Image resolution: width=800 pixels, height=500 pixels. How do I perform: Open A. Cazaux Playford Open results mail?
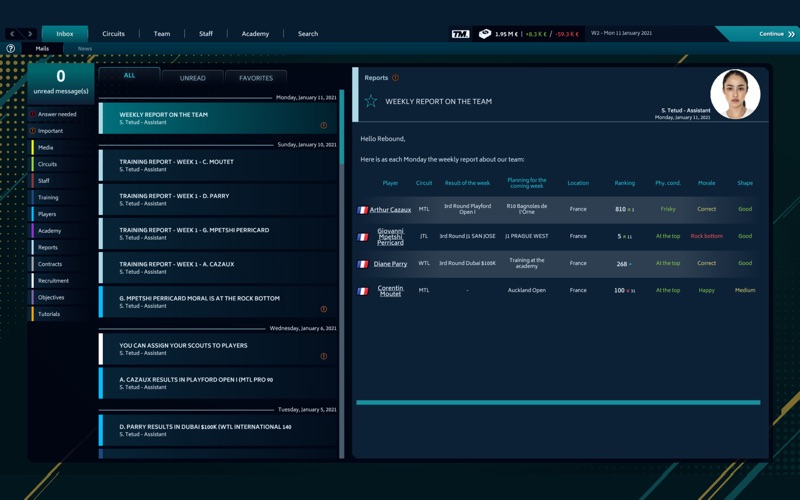coord(218,383)
